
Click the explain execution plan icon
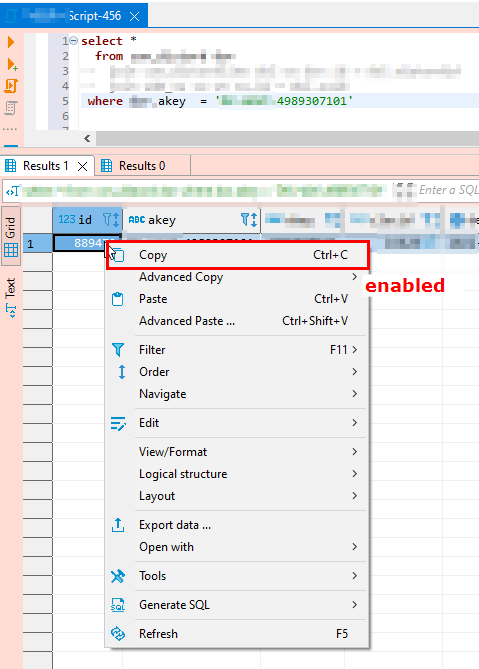pos(11,108)
